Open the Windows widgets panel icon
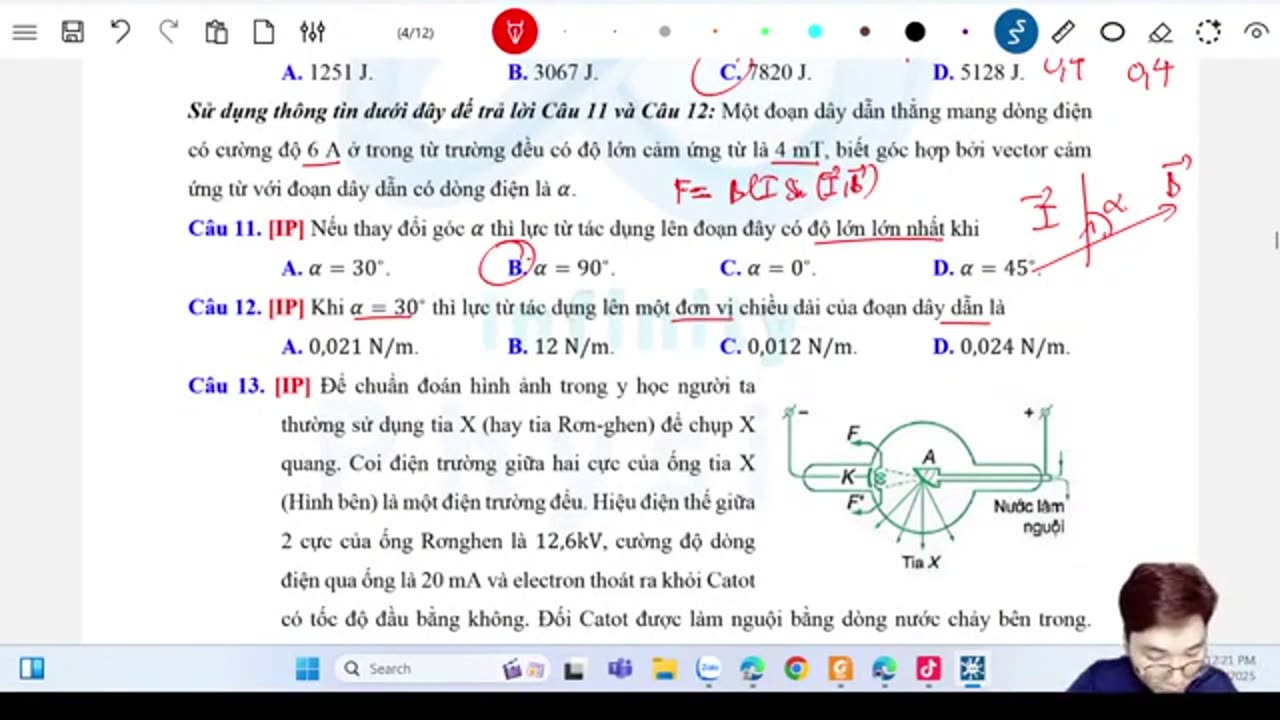 click(32, 668)
